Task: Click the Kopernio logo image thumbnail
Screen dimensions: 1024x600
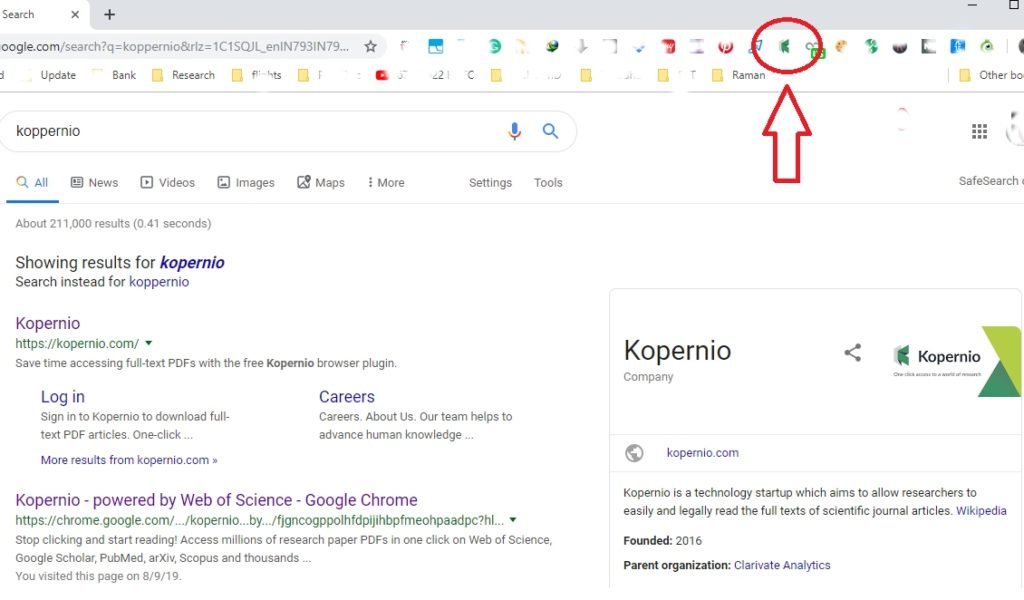Action: click(956, 361)
